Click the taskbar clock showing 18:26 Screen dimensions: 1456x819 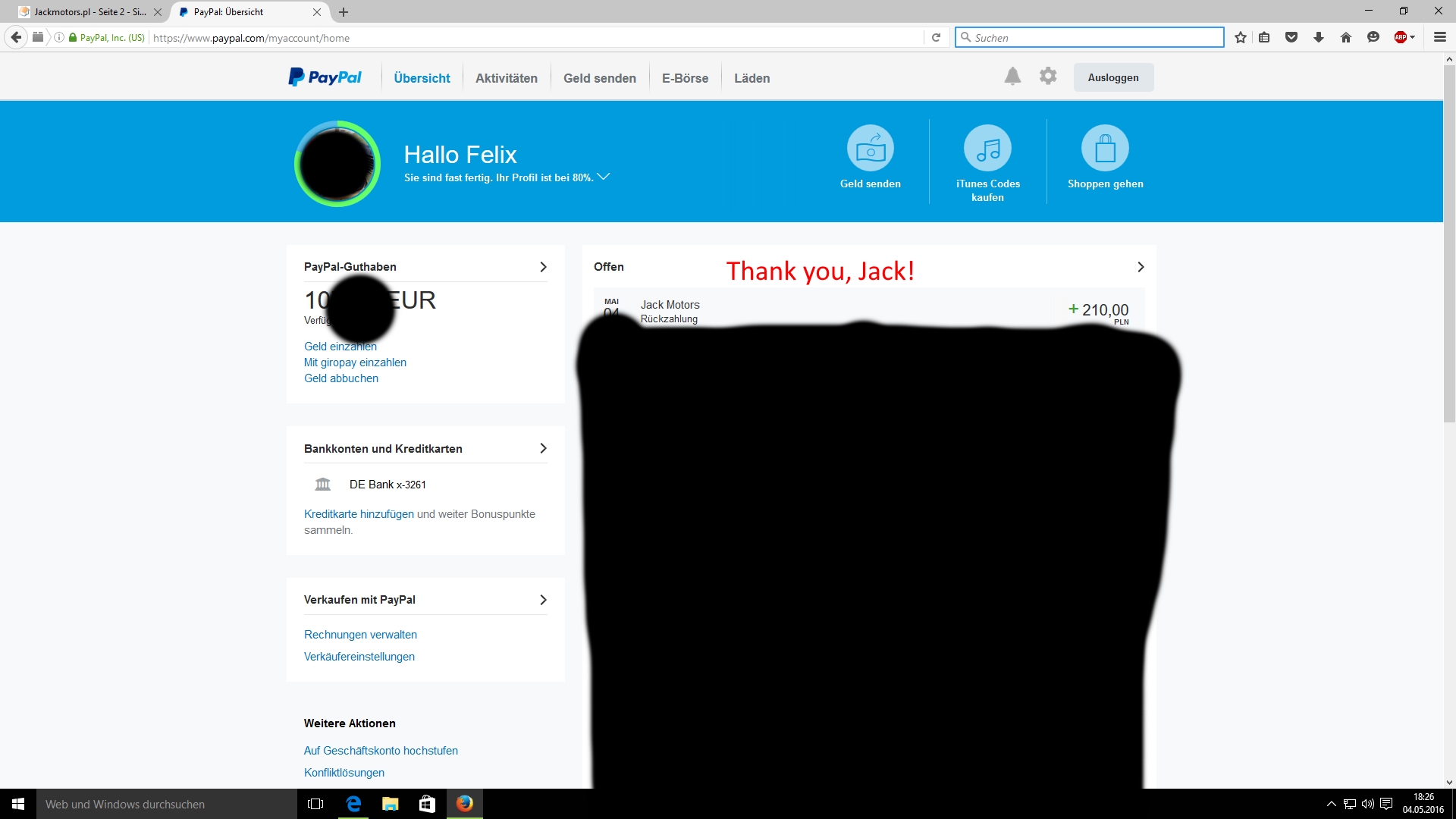click(1423, 804)
